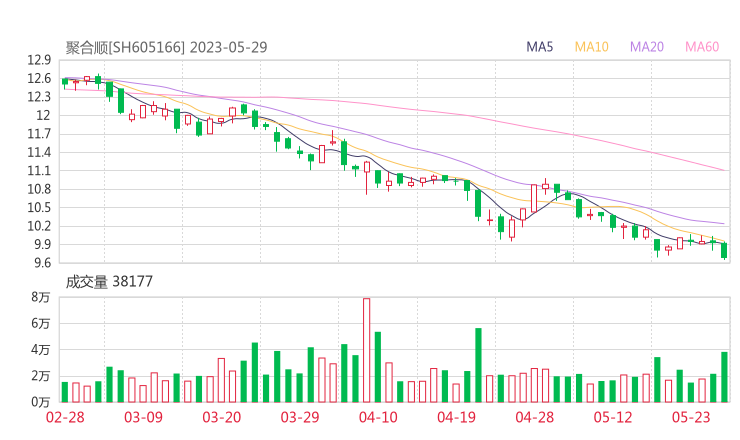This screenshot has width=740, height=440.
Task: Click the tallest red volume bar near 04-10
Action: coord(367,350)
